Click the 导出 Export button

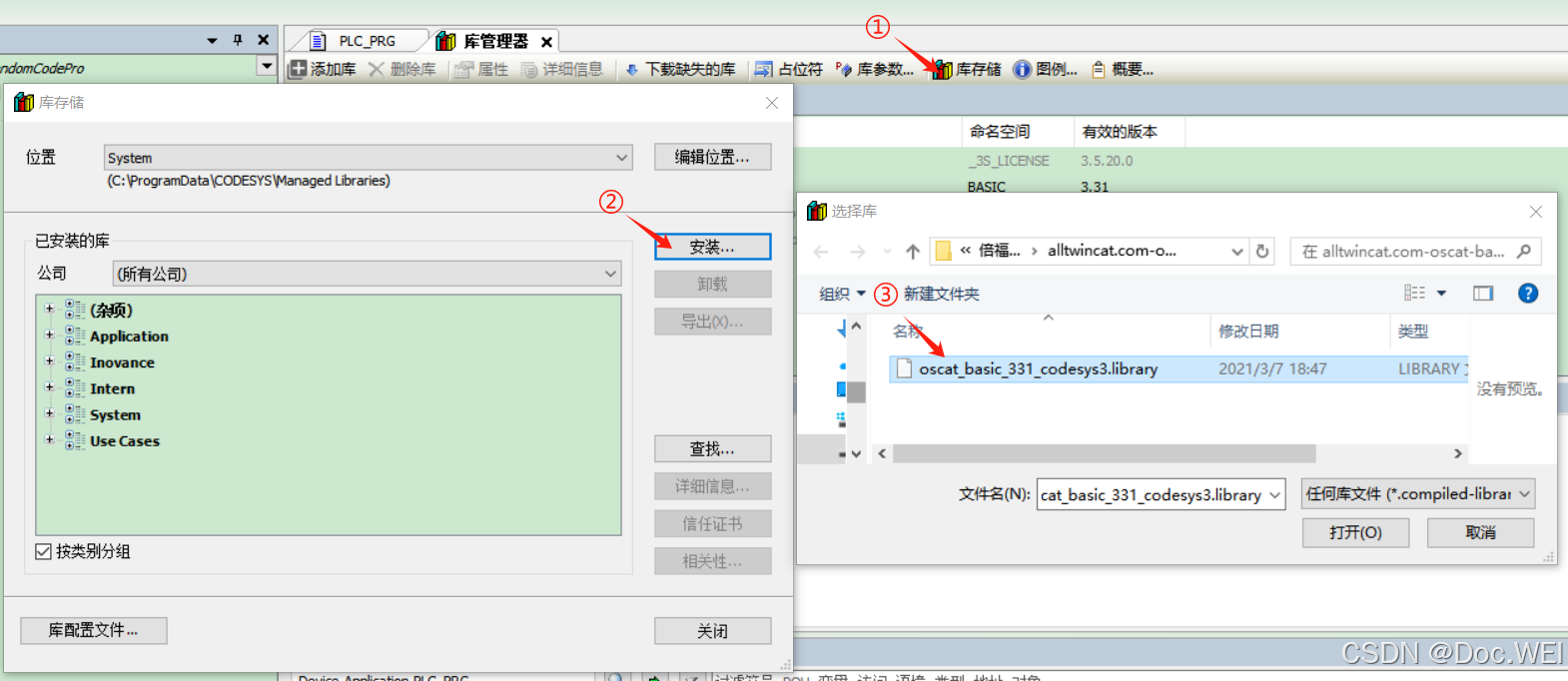[713, 322]
